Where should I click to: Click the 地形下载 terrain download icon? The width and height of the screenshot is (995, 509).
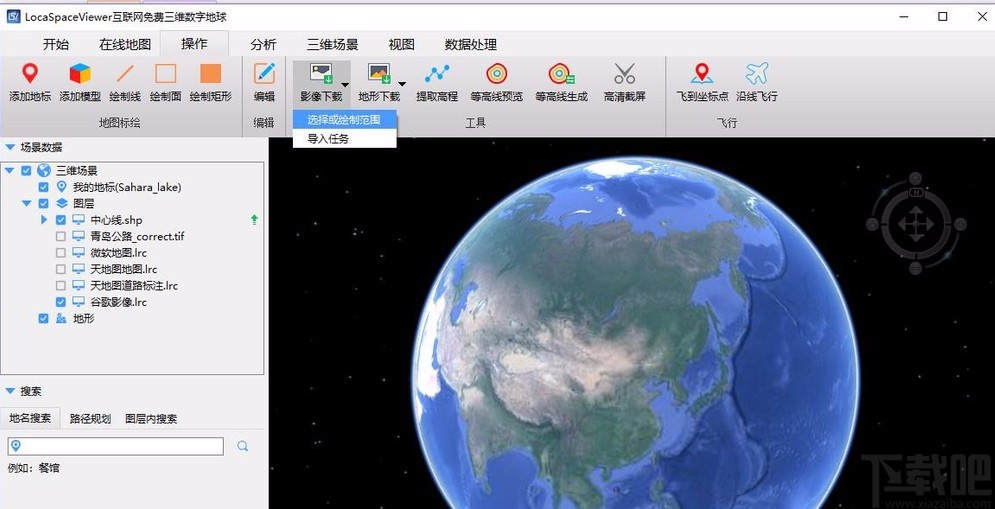[x=379, y=74]
